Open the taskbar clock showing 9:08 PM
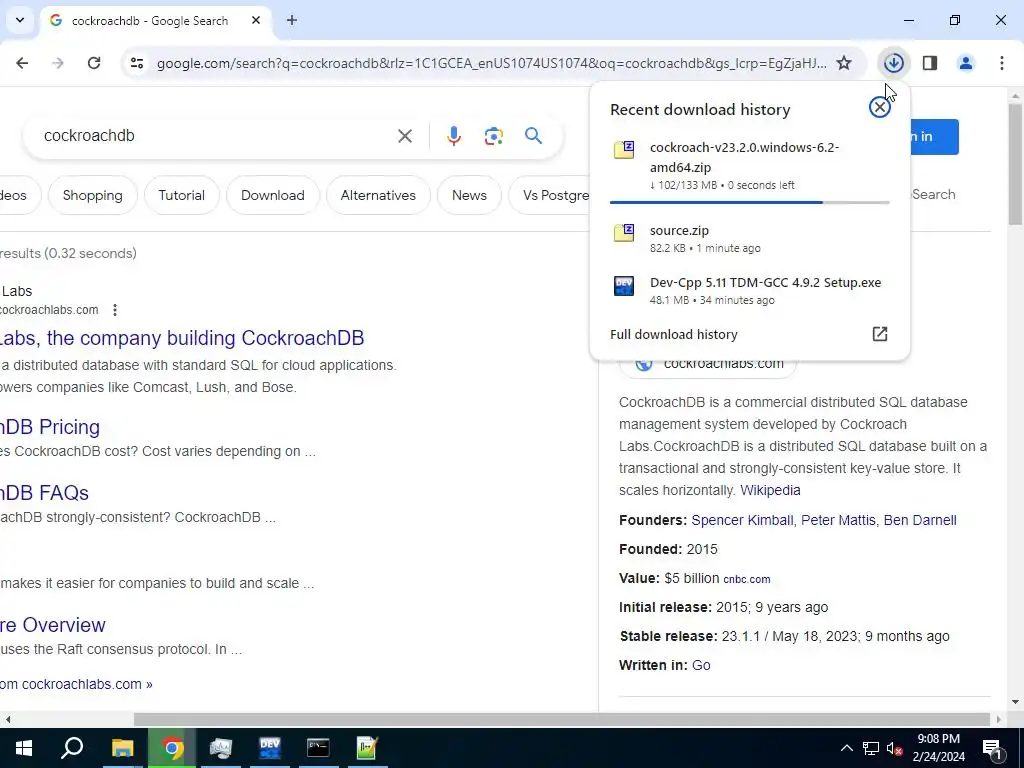This screenshot has width=1024, height=768. tap(938, 748)
